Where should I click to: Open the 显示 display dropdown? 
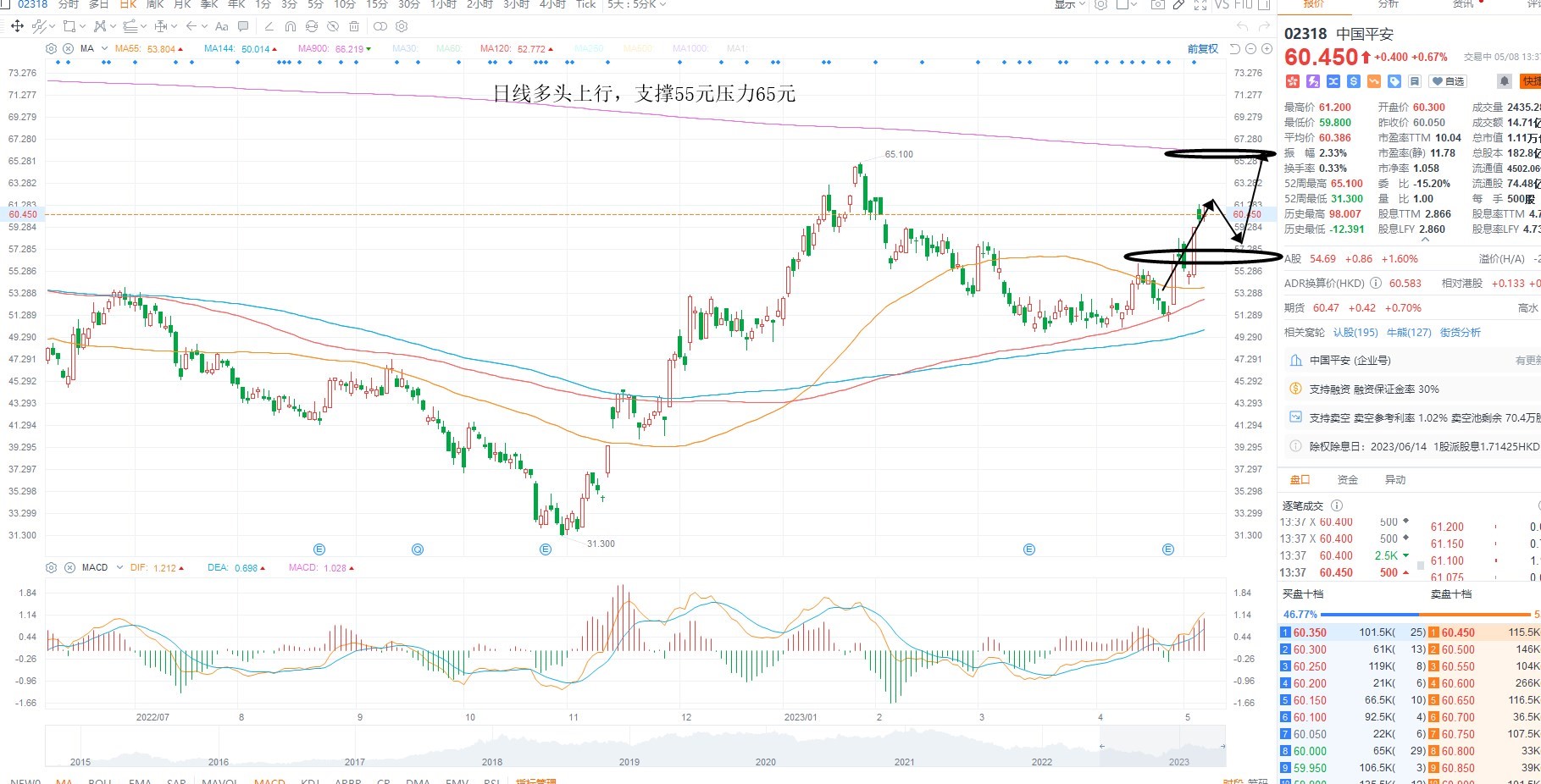pos(1069,5)
